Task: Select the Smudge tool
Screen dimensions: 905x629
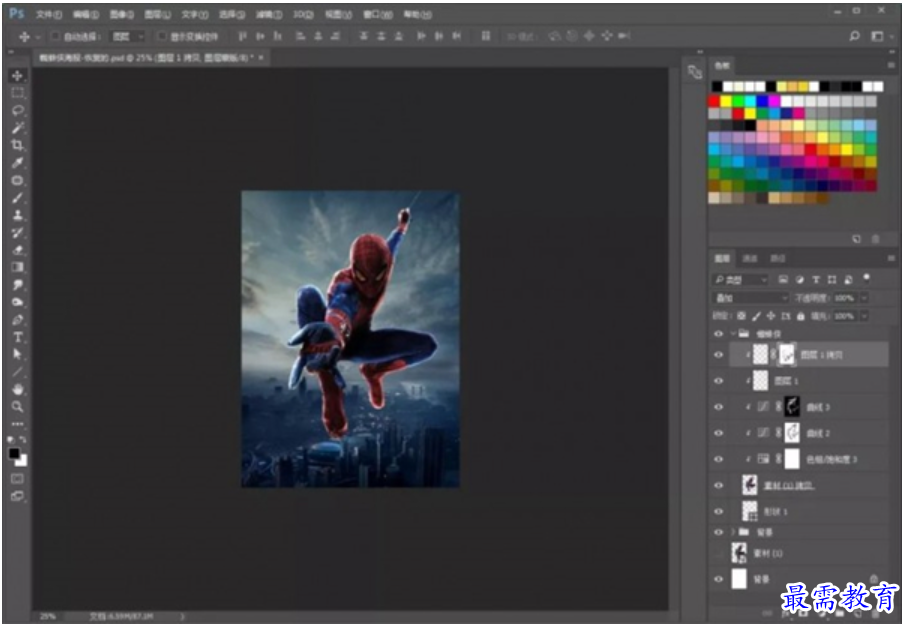Action: [x=17, y=284]
